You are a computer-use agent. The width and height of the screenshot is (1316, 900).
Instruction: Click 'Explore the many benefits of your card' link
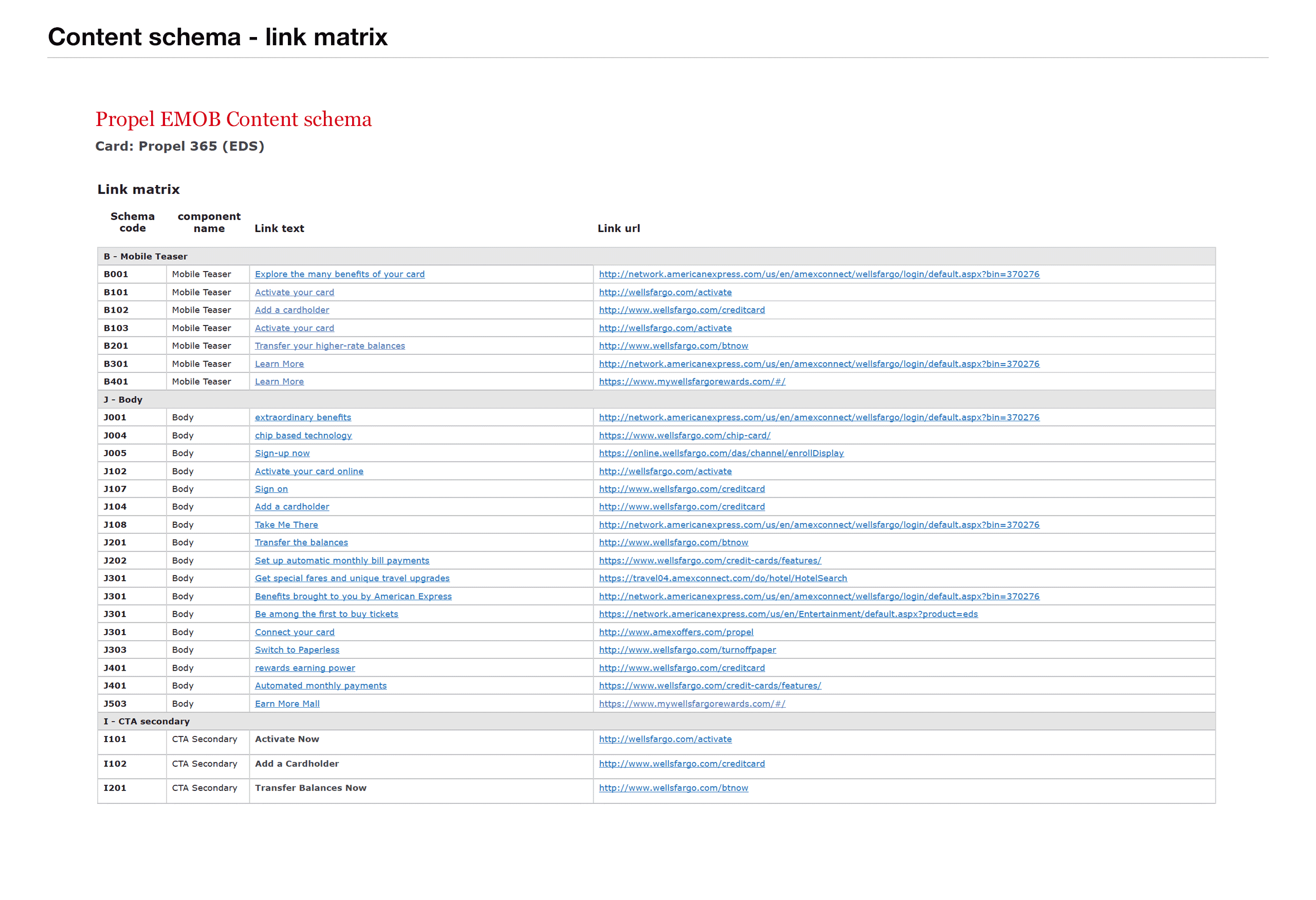click(x=339, y=274)
